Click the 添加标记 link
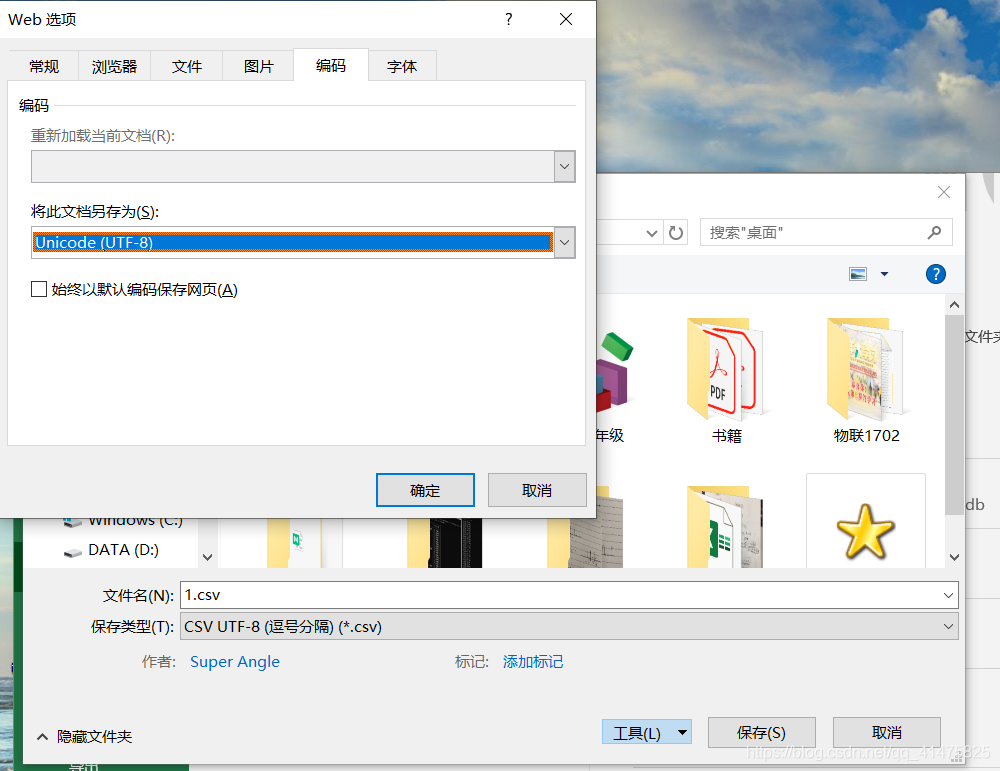 [x=533, y=661]
